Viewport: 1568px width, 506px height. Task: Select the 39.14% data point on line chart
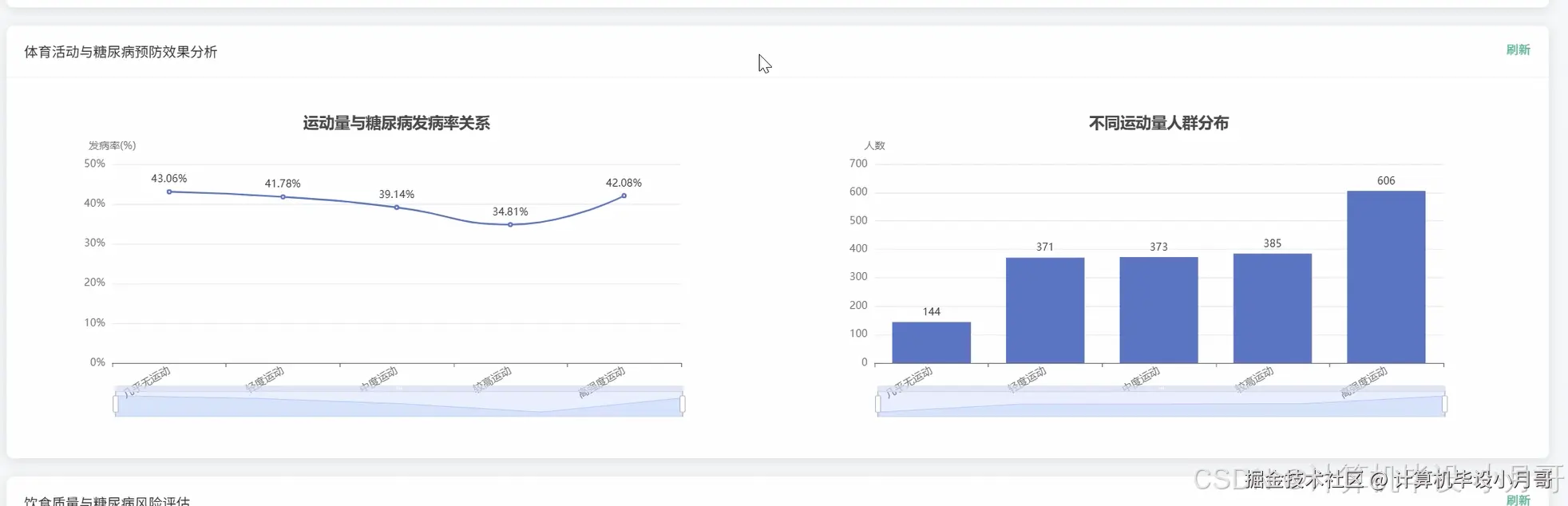pyautogui.click(x=397, y=208)
